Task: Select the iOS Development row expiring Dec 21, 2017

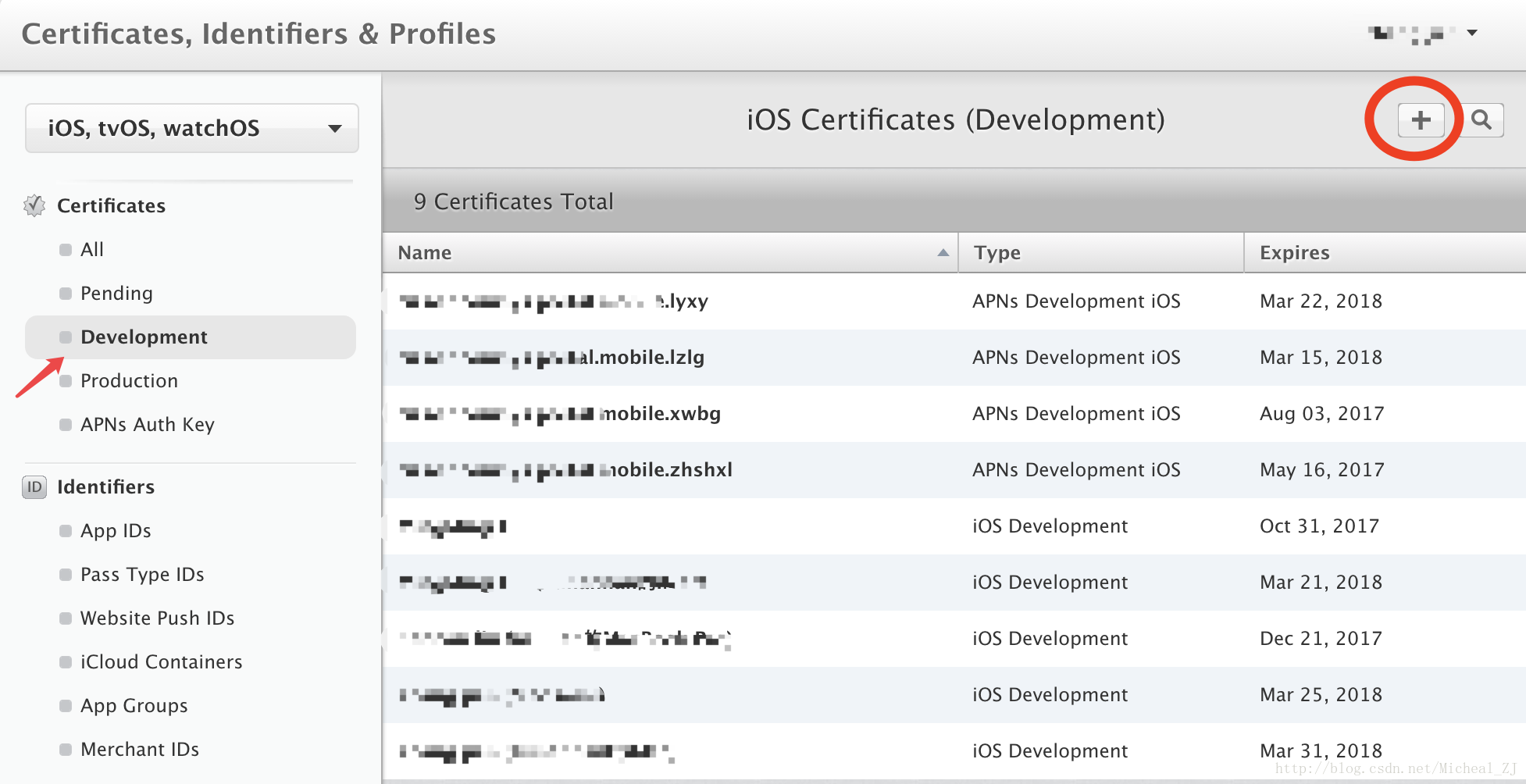Action: click(x=954, y=638)
